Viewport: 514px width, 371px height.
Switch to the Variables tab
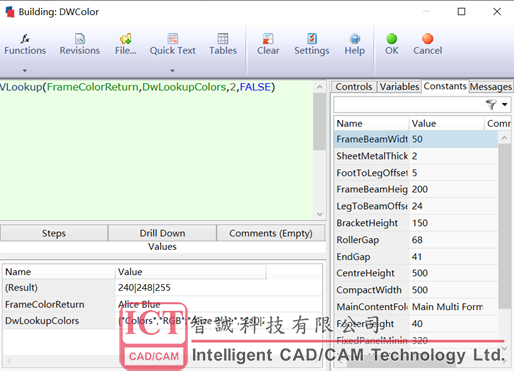point(399,87)
